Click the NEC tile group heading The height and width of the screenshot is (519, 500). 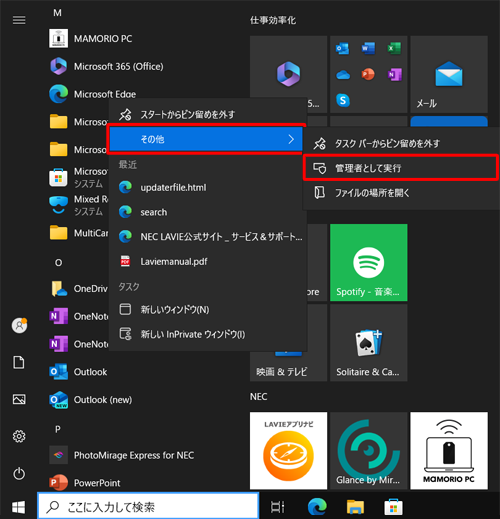point(259,397)
